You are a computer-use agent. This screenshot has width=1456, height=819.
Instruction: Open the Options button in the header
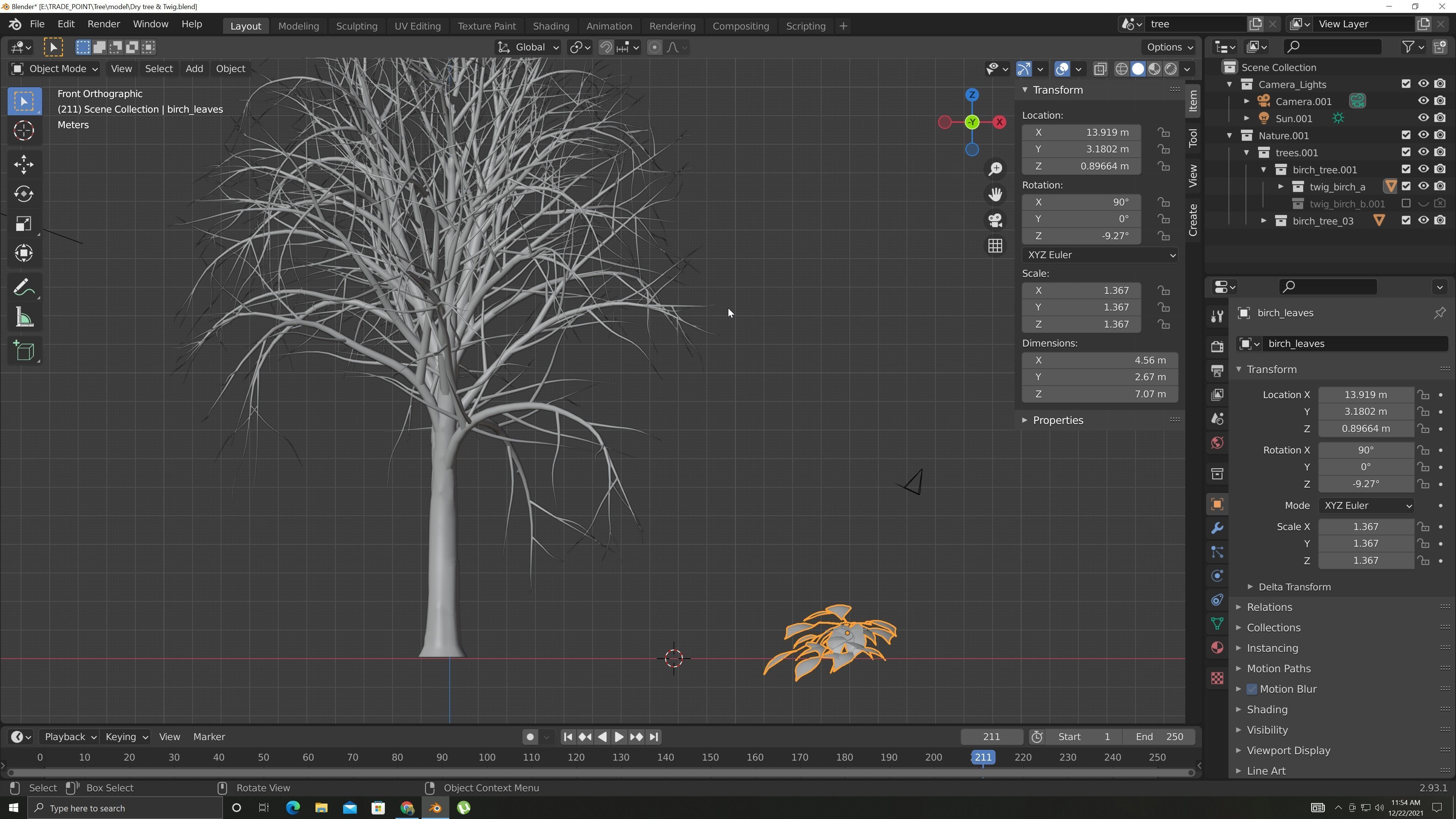(x=1168, y=47)
